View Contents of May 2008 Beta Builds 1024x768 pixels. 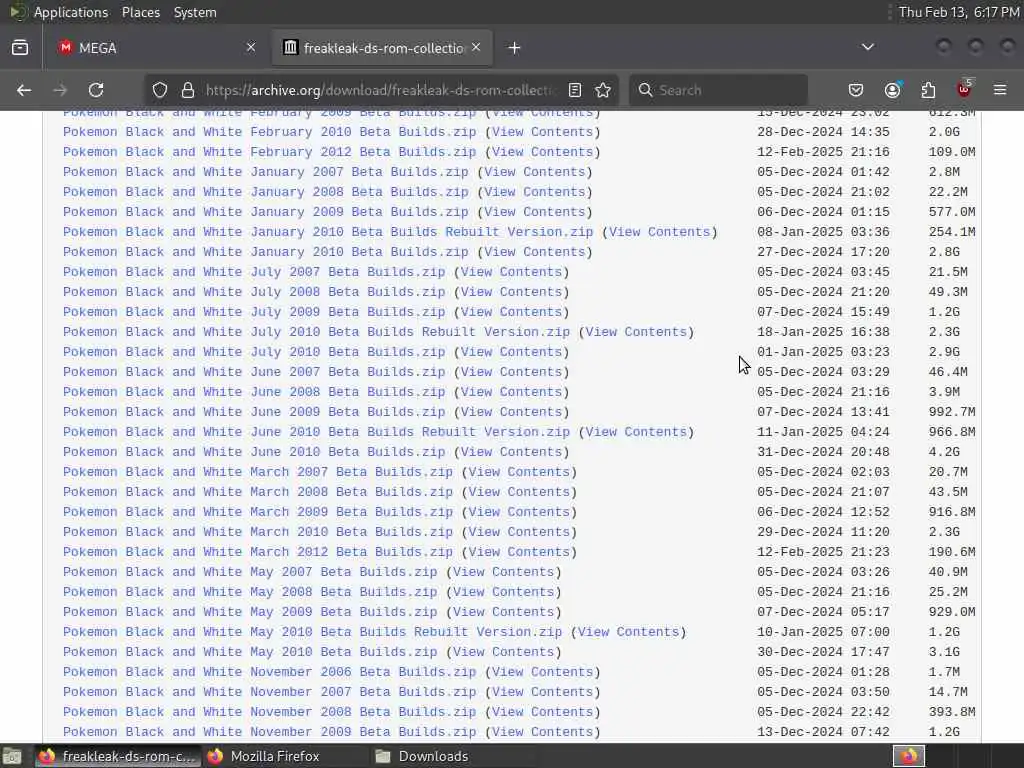click(x=504, y=592)
